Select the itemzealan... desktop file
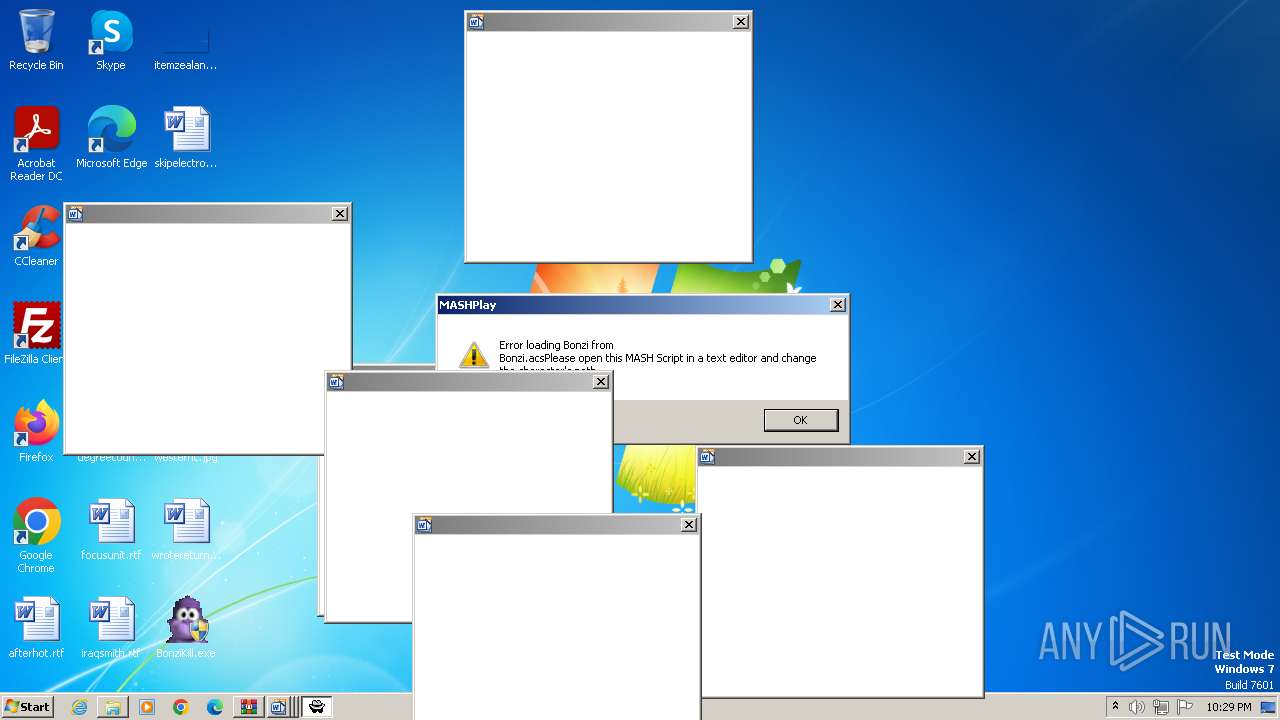The height and width of the screenshot is (720, 1280). [186, 40]
